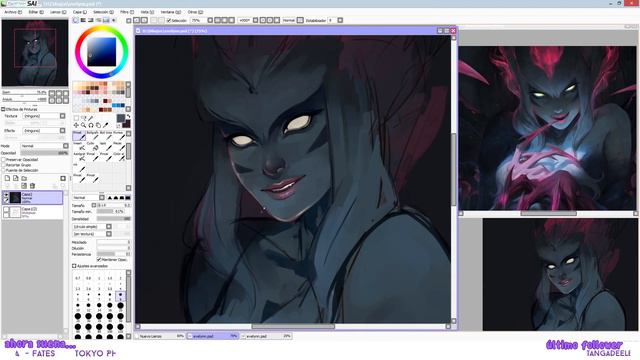Image resolution: width=640 pixels, height=360 pixels.
Task: Adjust the Persistencia slider
Action: tap(113, 254)
